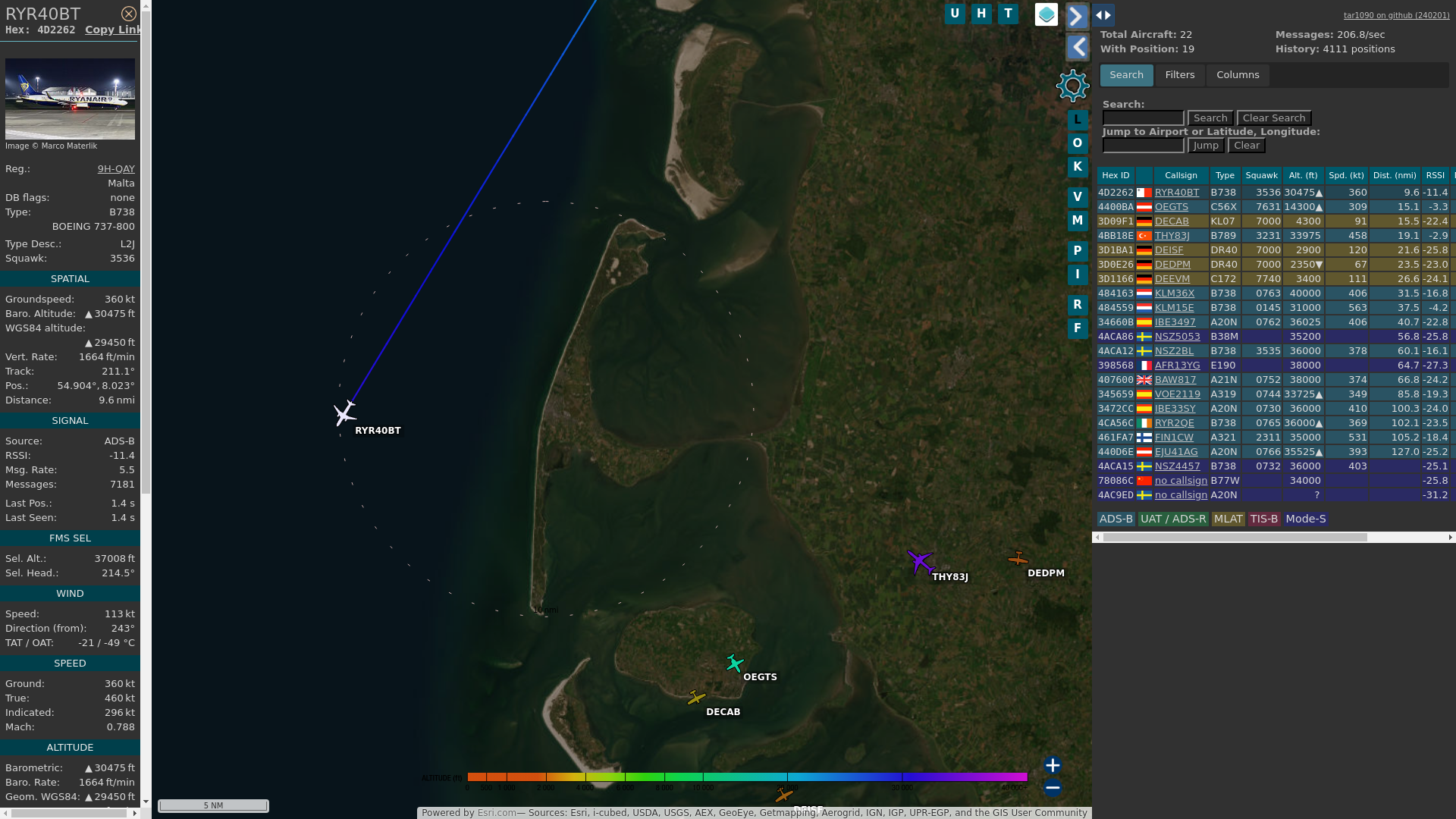Click the Jump button
Image resolution: width=1456 pixels, height=819 pixels.
pyautogui.click(x=1206, y=146)
